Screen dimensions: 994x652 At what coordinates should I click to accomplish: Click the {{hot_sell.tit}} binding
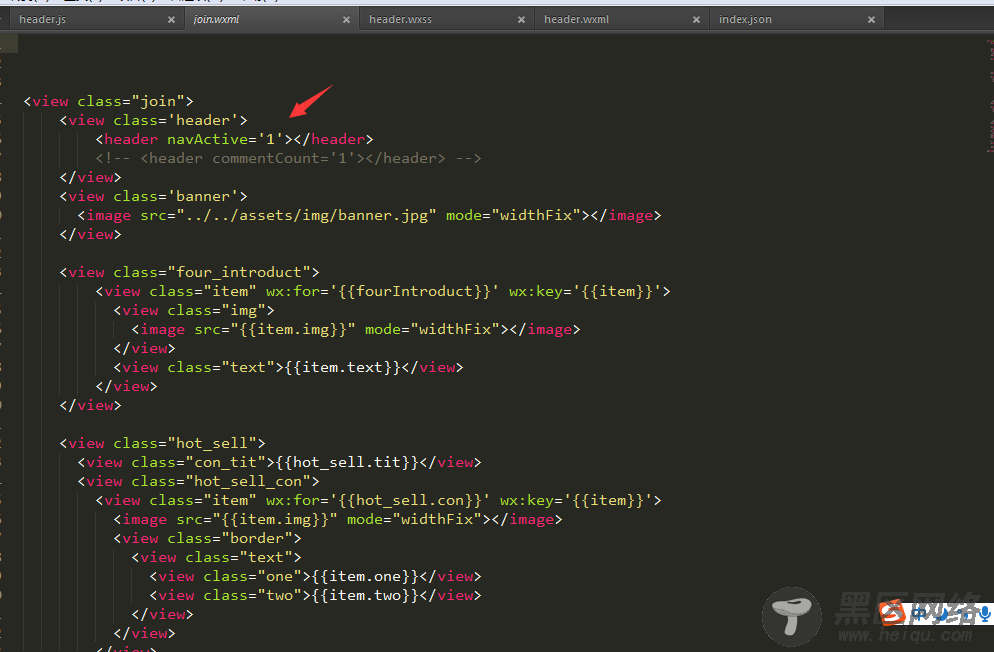coord(347,463)
